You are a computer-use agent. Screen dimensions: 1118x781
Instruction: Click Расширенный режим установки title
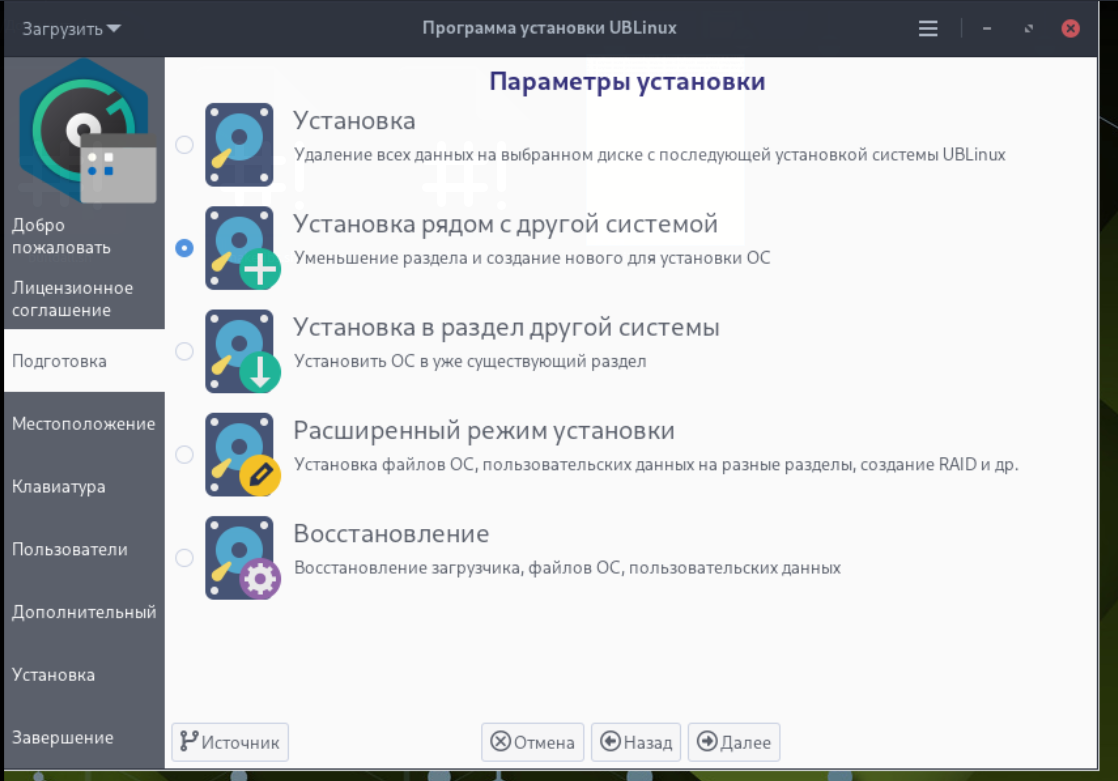(483, 431)
